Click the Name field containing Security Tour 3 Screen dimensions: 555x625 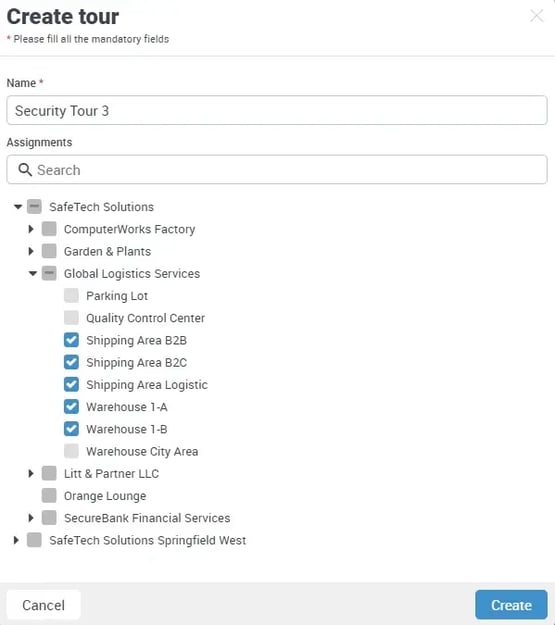[277, 110]
